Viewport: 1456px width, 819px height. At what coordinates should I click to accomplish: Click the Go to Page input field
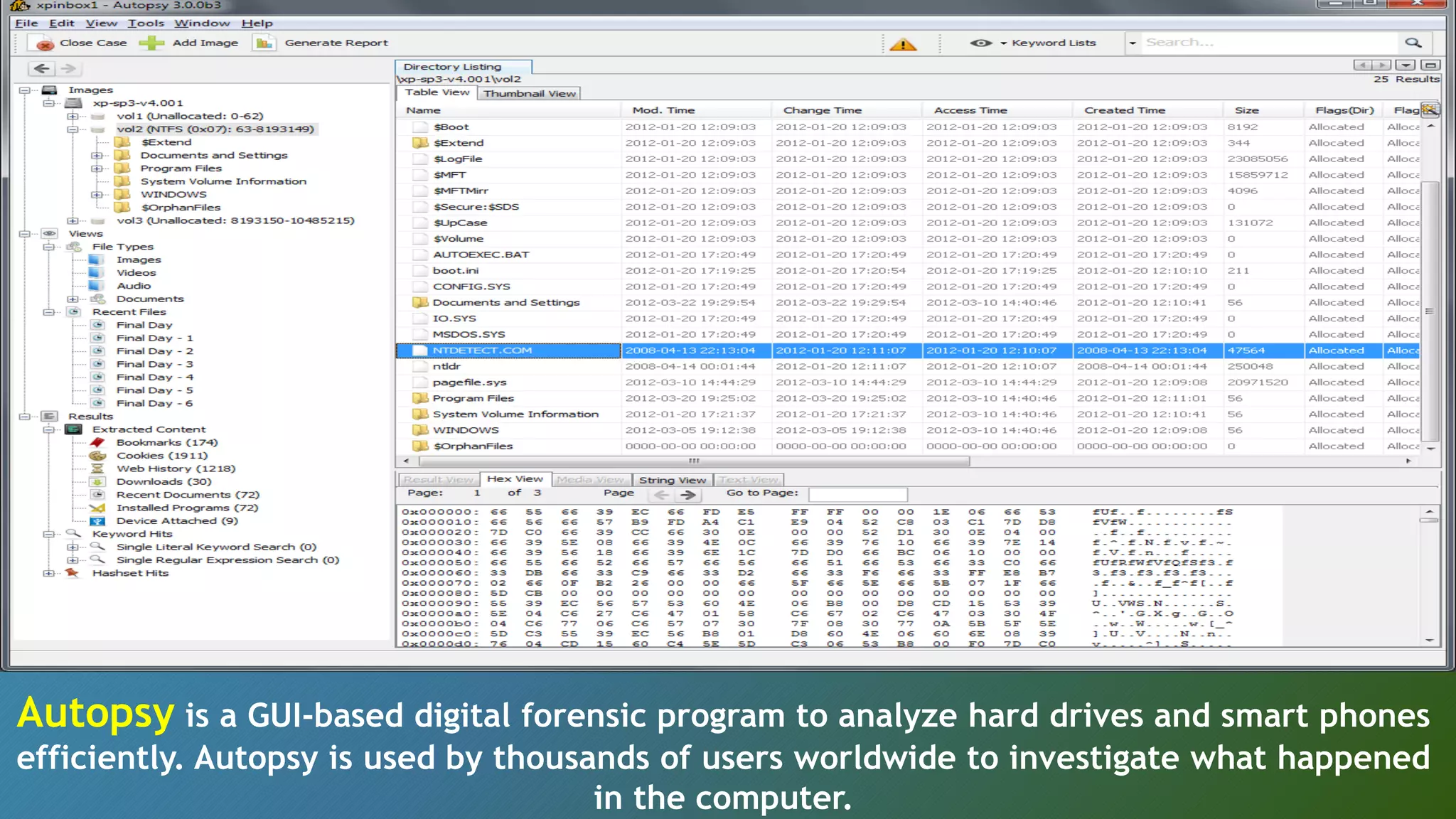click(x=858, y=493)
